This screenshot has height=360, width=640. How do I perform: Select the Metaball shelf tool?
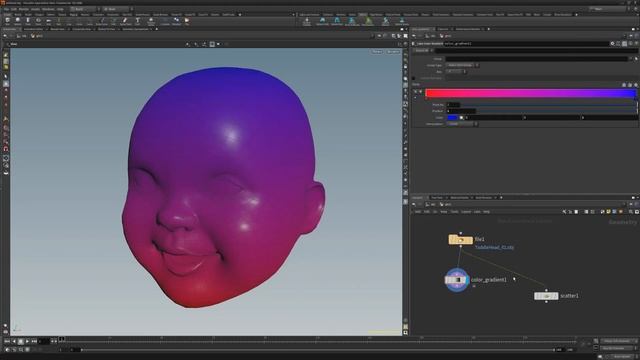coord(176,21)
